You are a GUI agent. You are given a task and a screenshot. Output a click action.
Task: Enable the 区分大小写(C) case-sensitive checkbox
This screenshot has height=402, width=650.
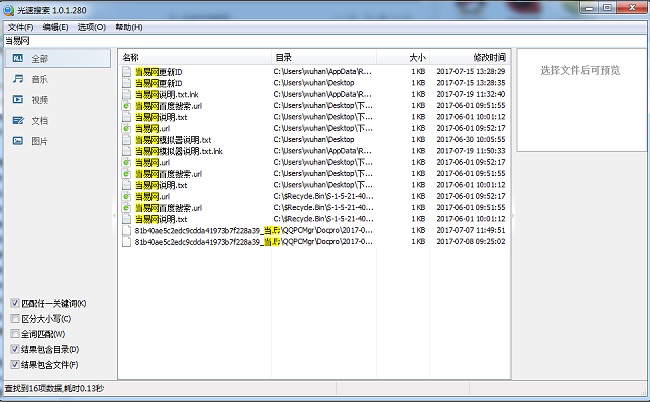click(13, 319)
